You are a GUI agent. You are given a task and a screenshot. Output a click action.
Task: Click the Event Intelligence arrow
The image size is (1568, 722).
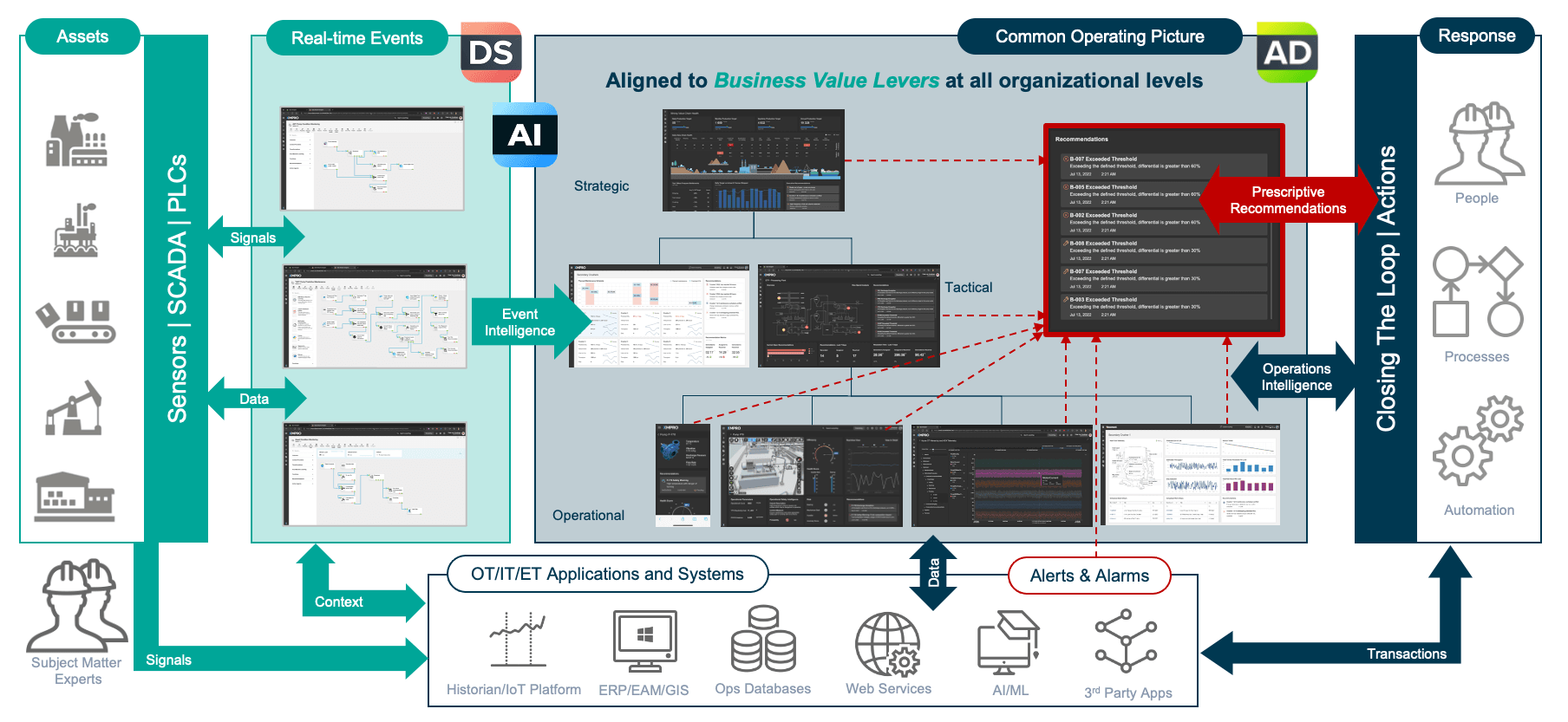click(530, 322)
